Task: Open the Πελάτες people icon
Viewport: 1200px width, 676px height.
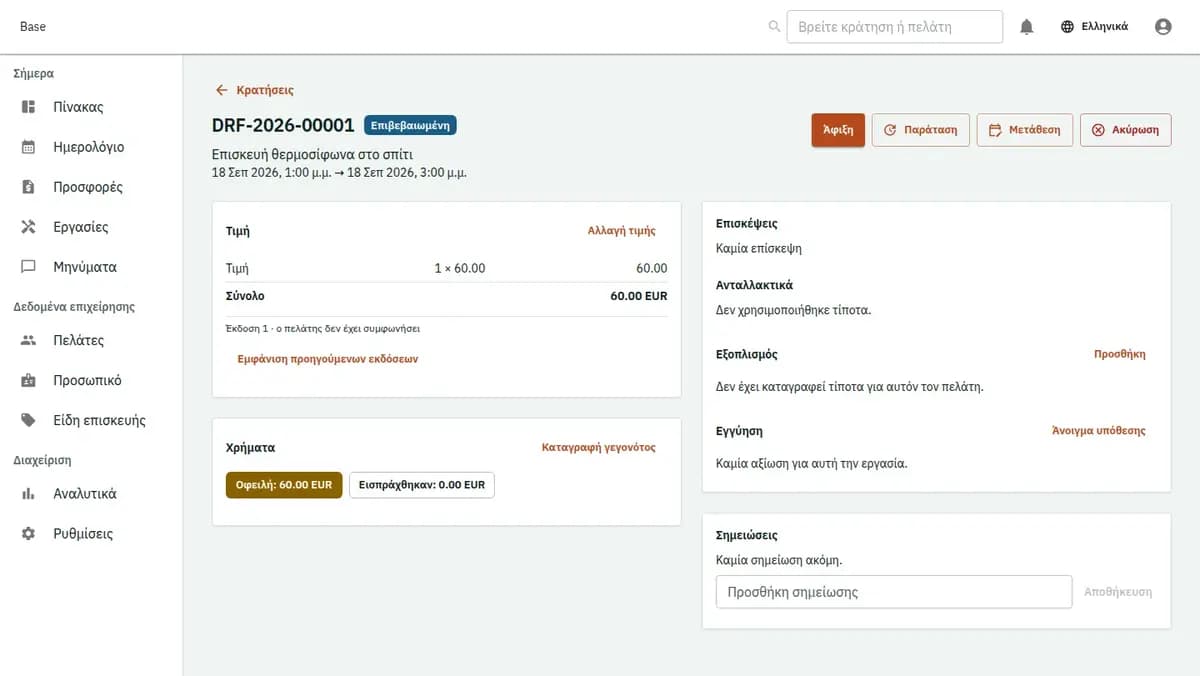Action: 29,340
